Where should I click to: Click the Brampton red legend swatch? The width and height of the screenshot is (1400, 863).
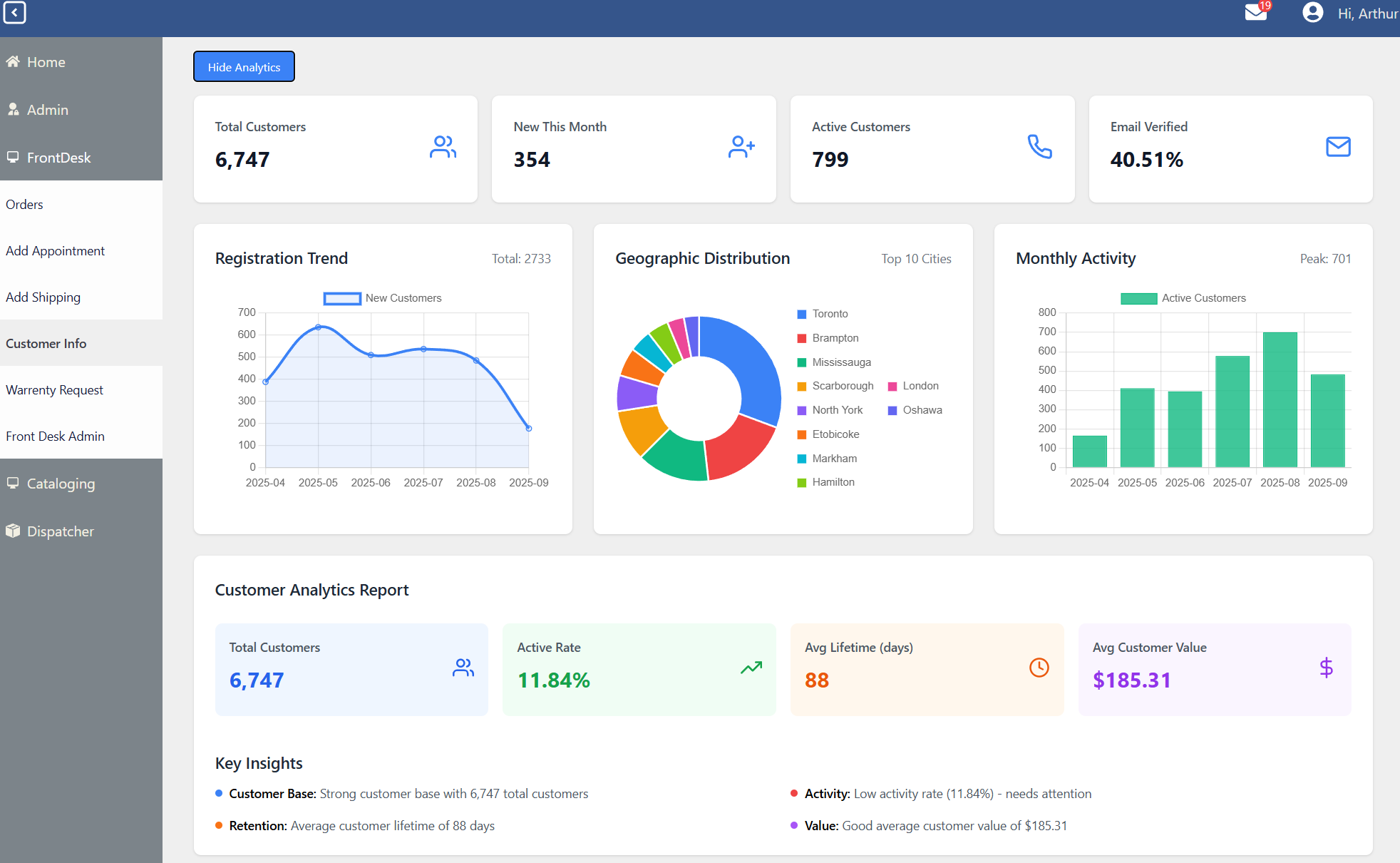802,338
